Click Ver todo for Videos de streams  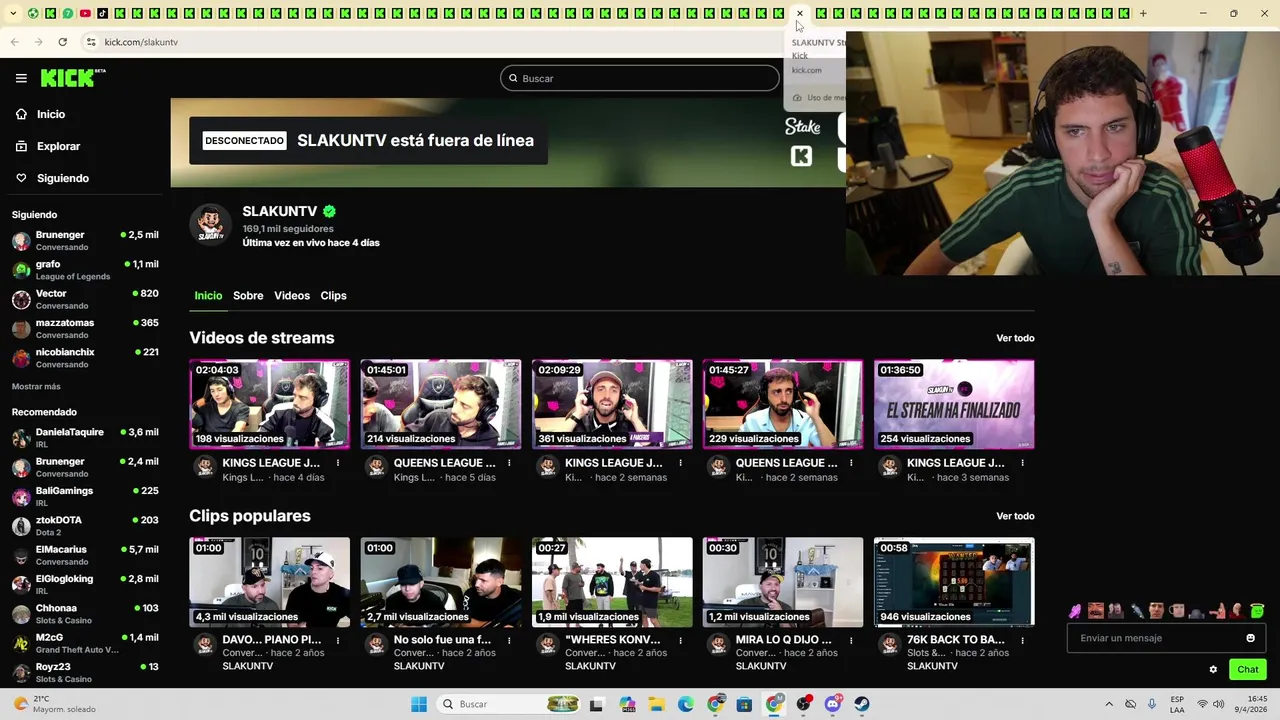click(x=1015, y=338)
